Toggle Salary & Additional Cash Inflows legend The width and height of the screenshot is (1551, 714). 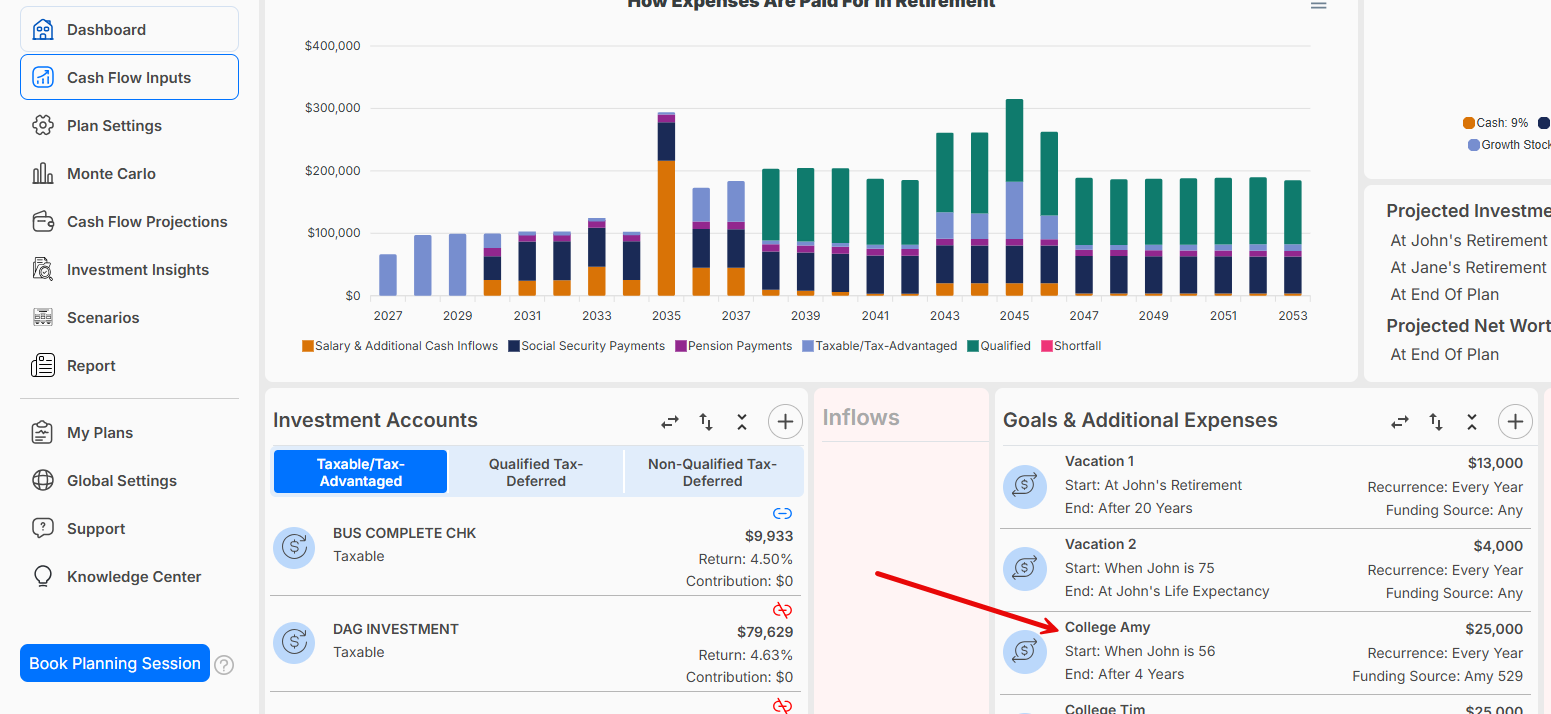400,346
